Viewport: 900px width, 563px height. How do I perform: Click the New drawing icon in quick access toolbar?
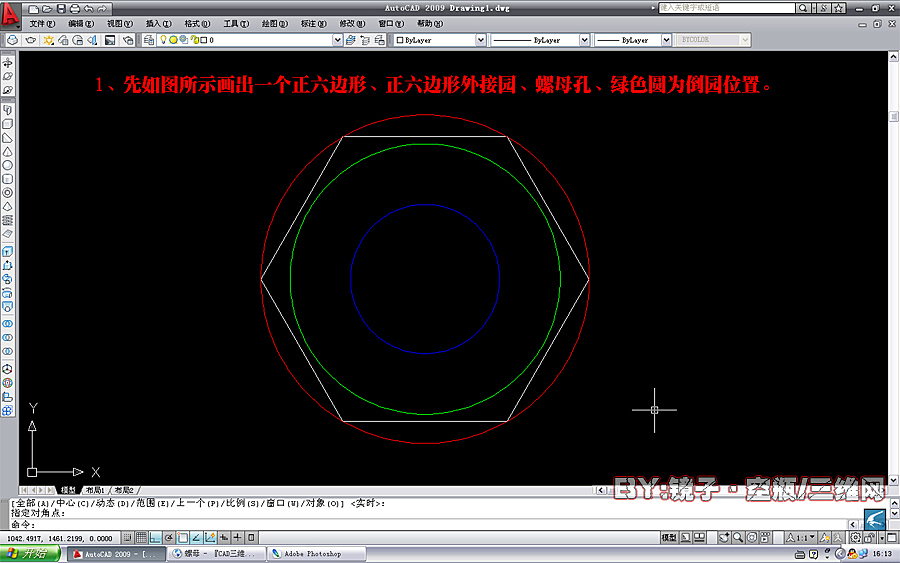coord(33,9)
